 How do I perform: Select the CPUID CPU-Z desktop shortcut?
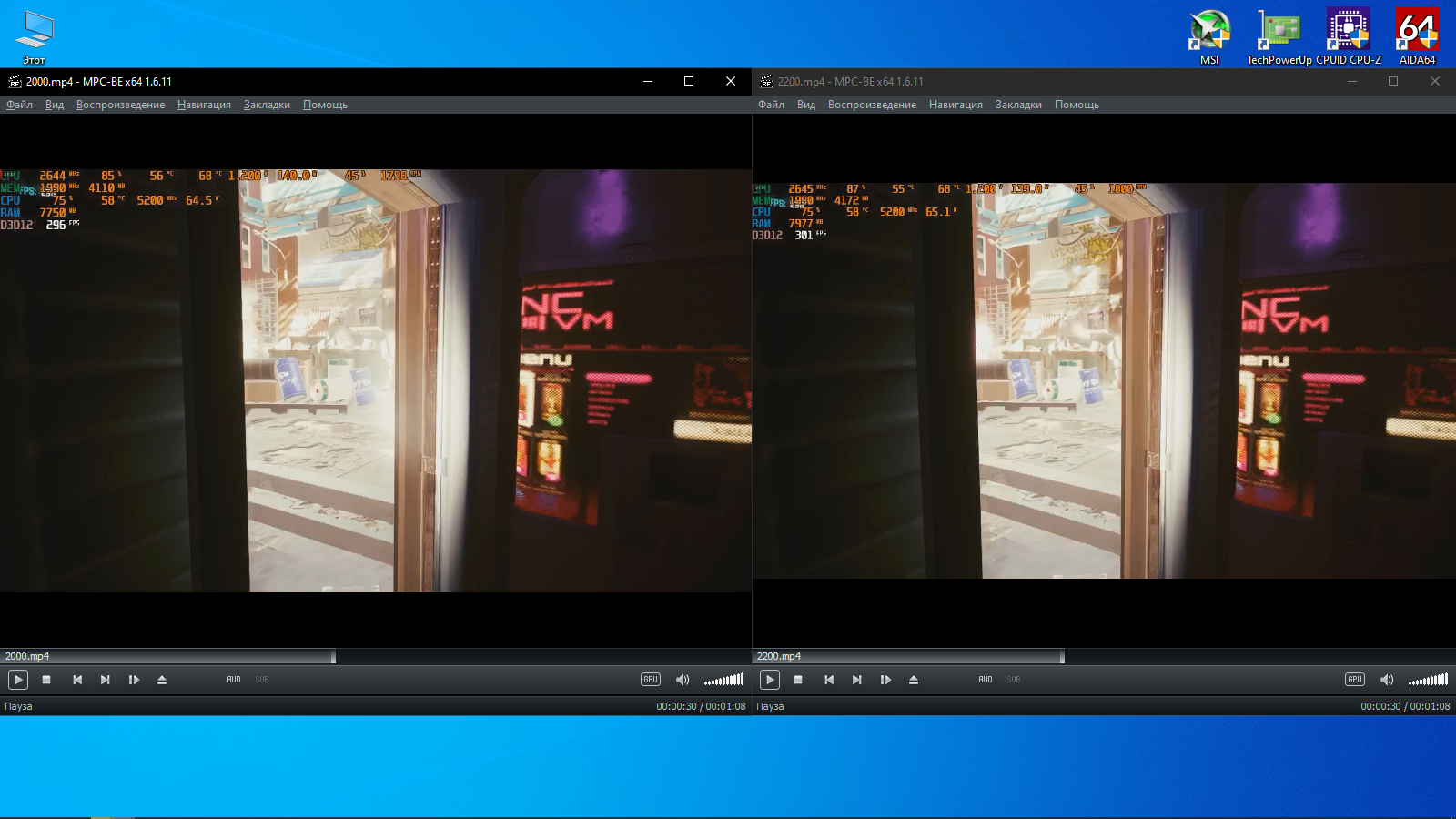(1349, 37)
